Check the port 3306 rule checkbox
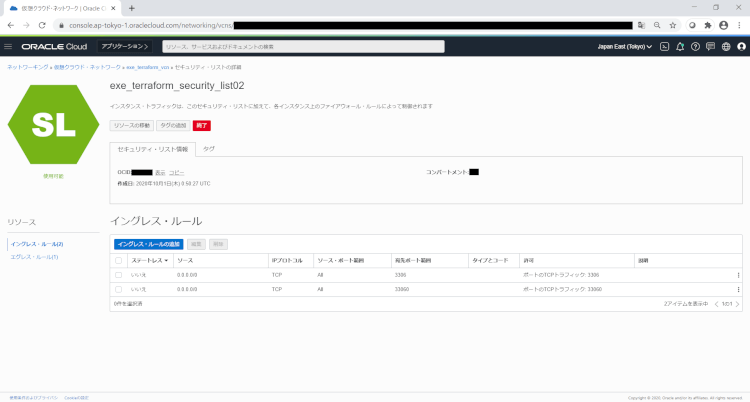 (x=119, y=275)
